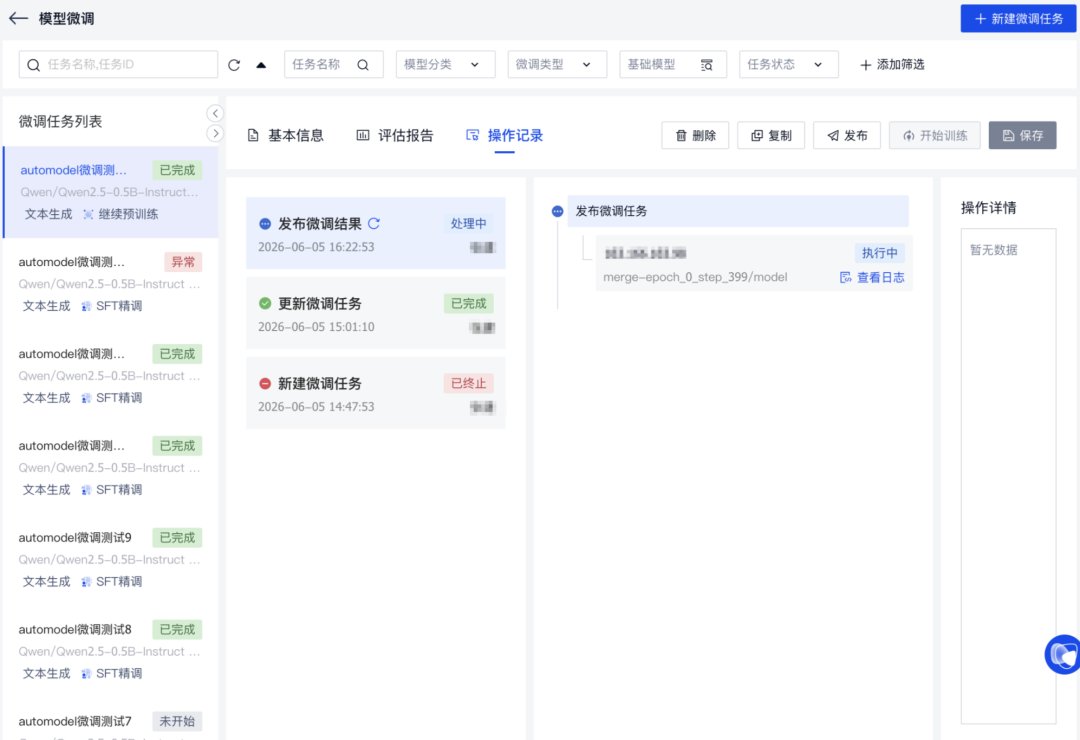
Task: Open the floating assistant bubble
Action: pyautogui.click(x=1063, y=654)
